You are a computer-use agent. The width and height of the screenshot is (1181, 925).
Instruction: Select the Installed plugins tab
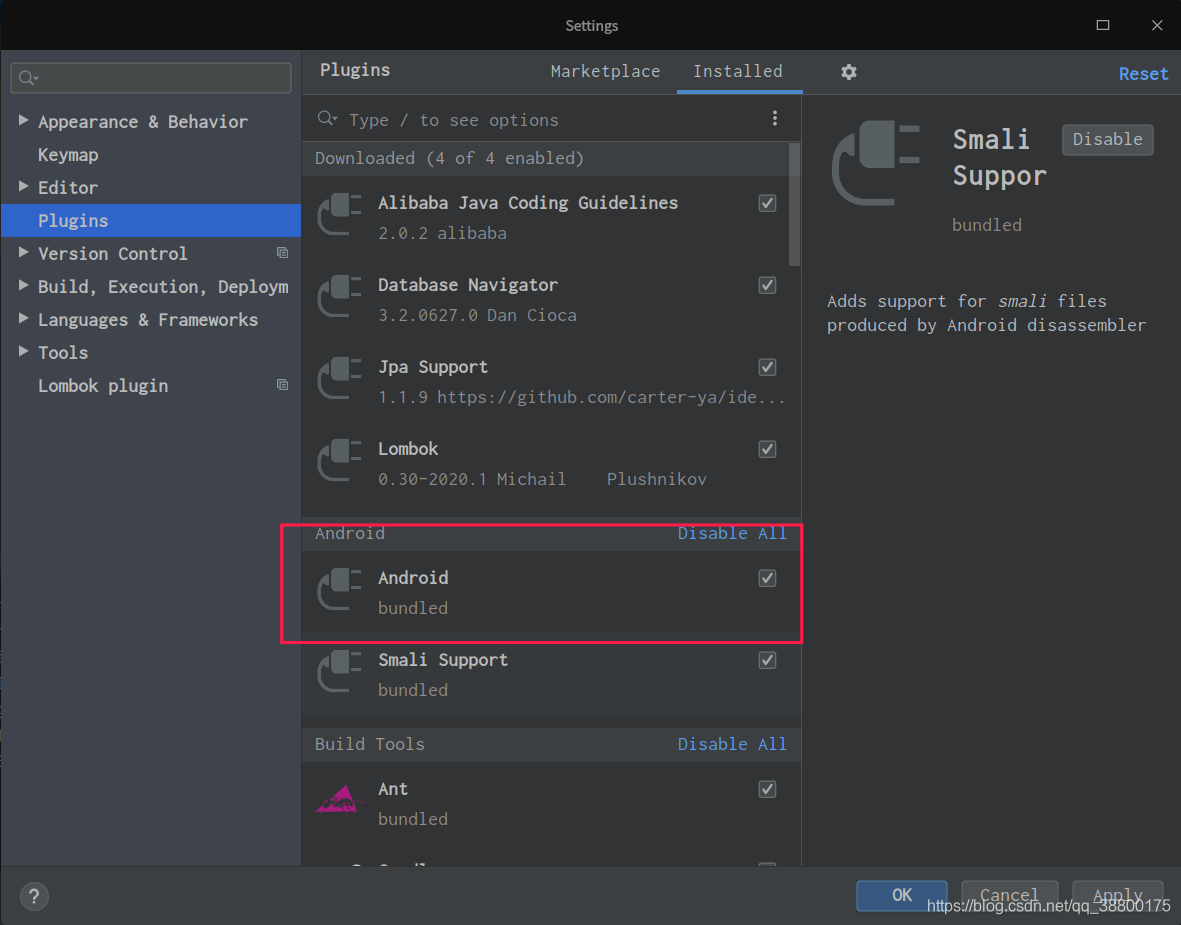click(x=738, y=71)
